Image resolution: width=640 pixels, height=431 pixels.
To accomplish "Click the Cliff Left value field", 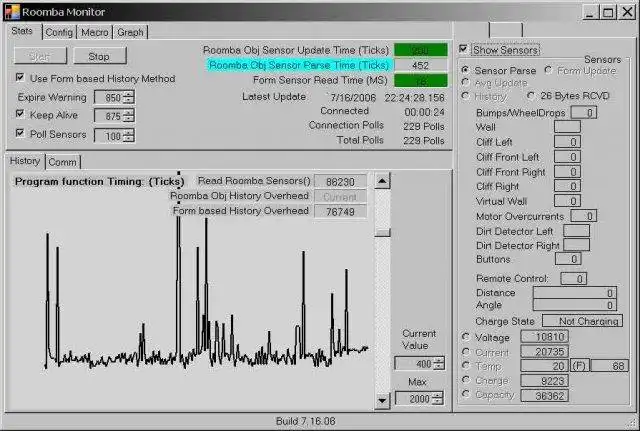I will 567,142.
